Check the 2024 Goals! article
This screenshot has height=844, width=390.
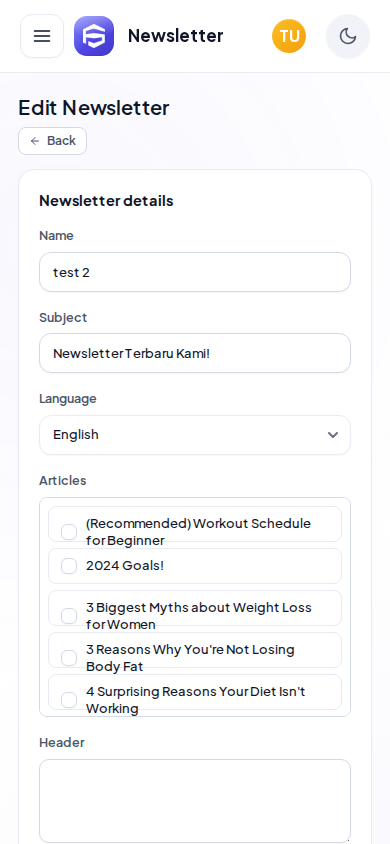pos(69,566)
